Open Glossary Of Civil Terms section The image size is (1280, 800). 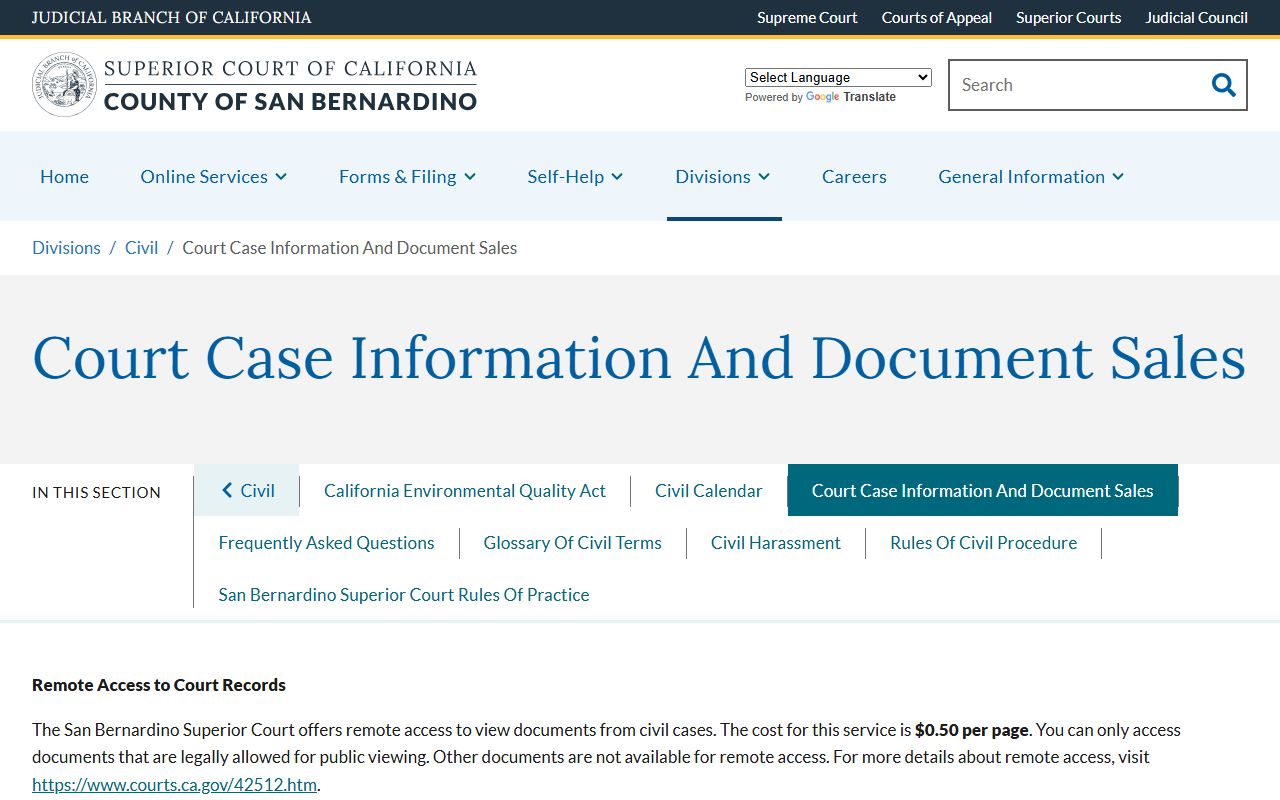coord(572,542)
